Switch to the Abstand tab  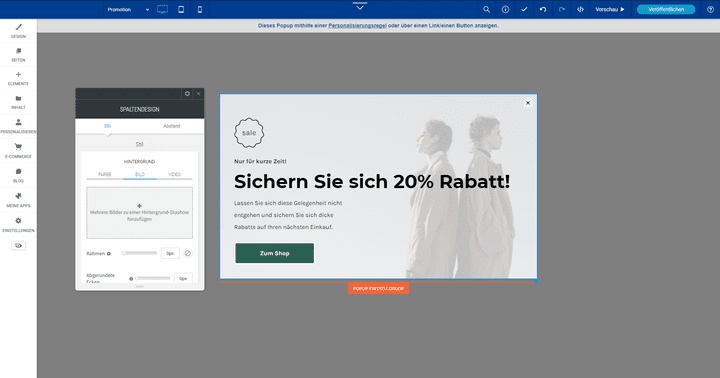click(172, 126)
